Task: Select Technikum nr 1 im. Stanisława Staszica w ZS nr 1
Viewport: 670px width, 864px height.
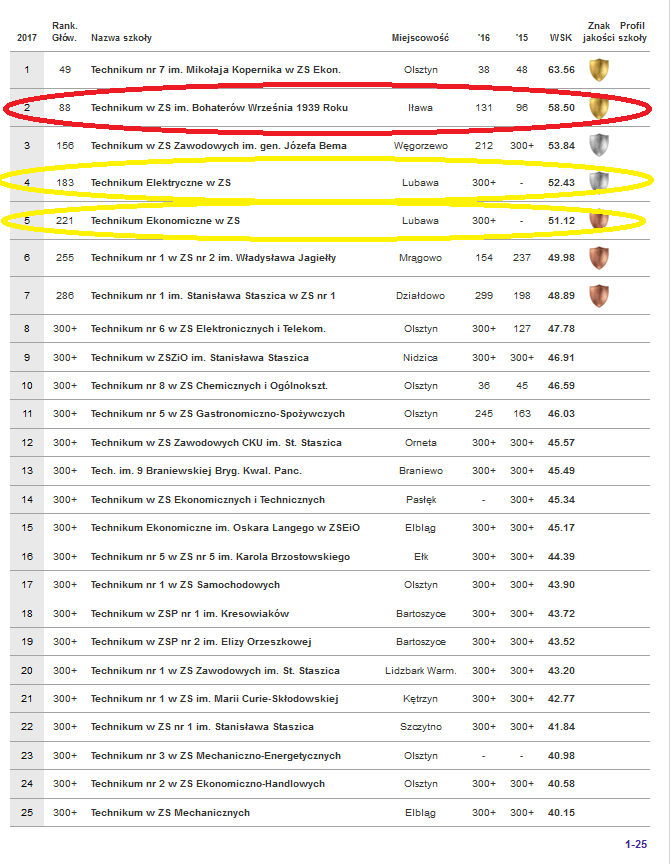Action: click(213, 296)
